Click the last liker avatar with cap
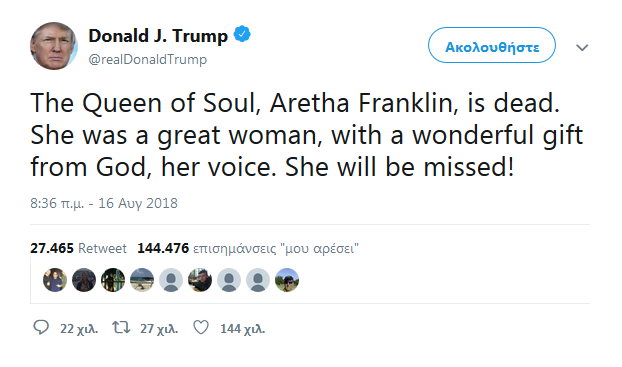Viewport: 622px width, 367px height. tap(287, 280)
